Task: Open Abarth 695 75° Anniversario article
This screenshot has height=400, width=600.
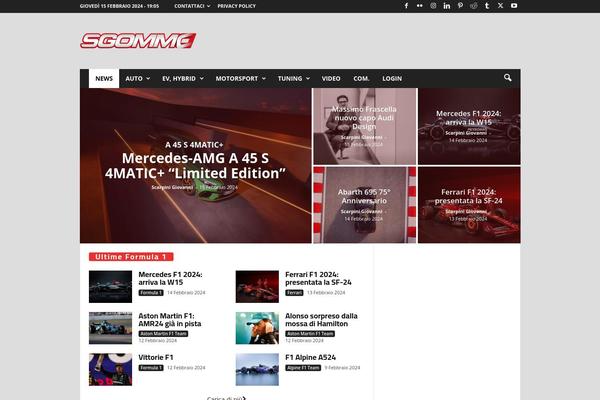Action: tap(364, 196)
